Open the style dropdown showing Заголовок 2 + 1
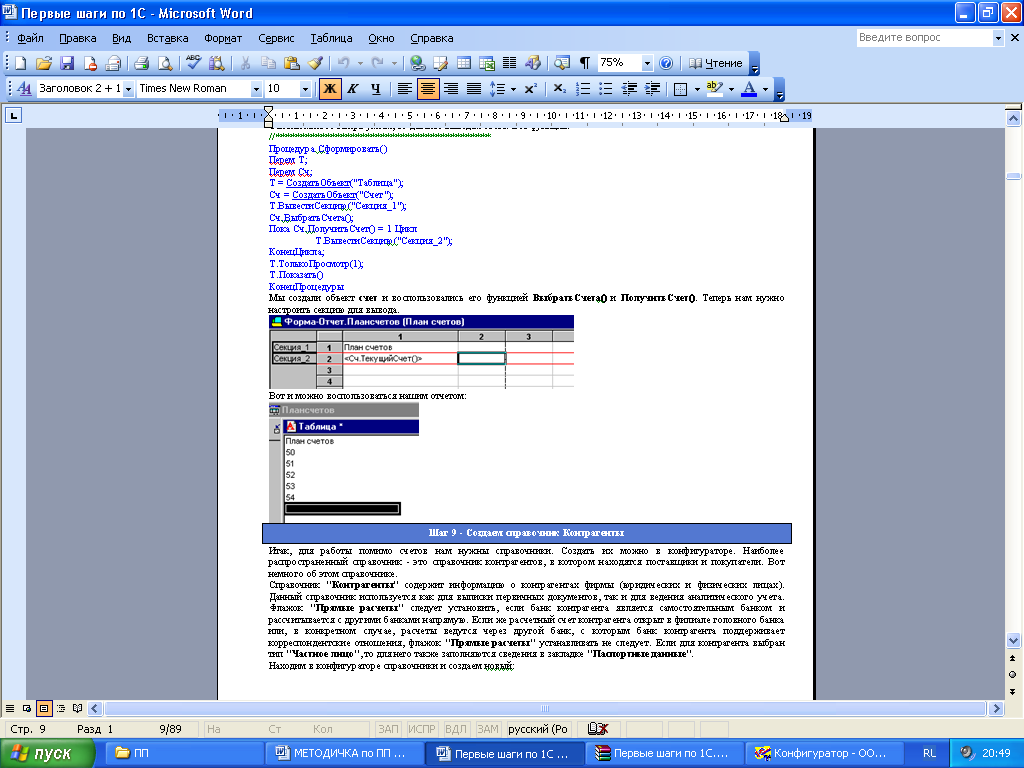The width and height of the screenshot is (1024, 768). click(x=129, y=89)
